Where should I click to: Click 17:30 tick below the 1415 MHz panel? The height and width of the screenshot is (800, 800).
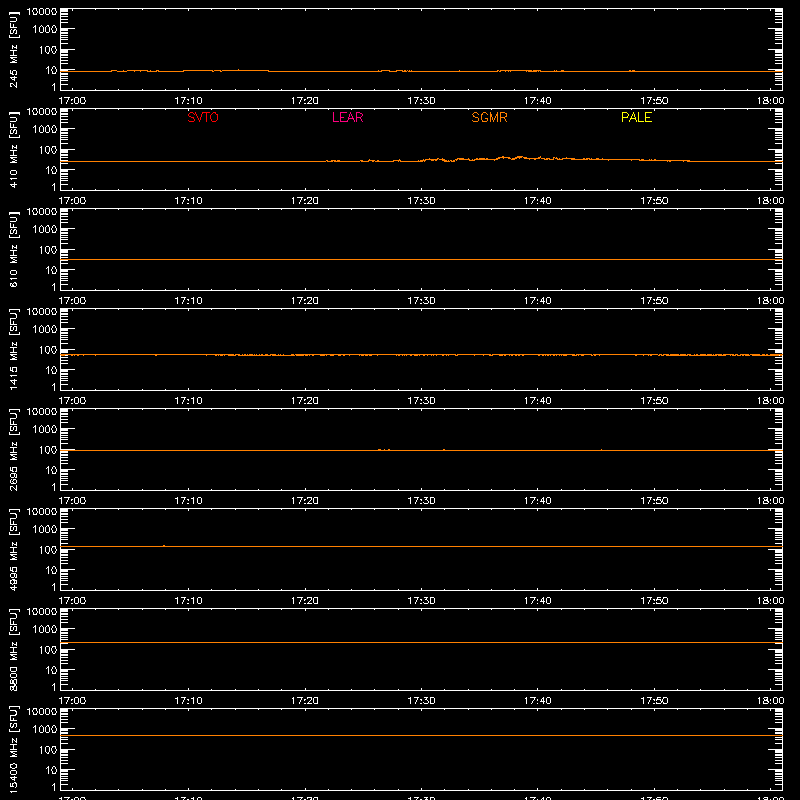[x=421, y=401]
